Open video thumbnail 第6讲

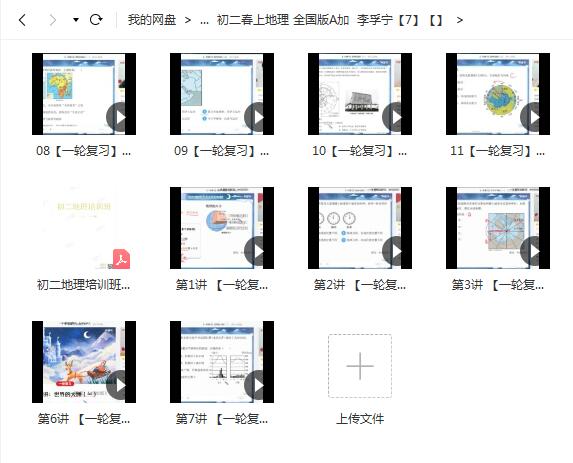tap(84, 362)
